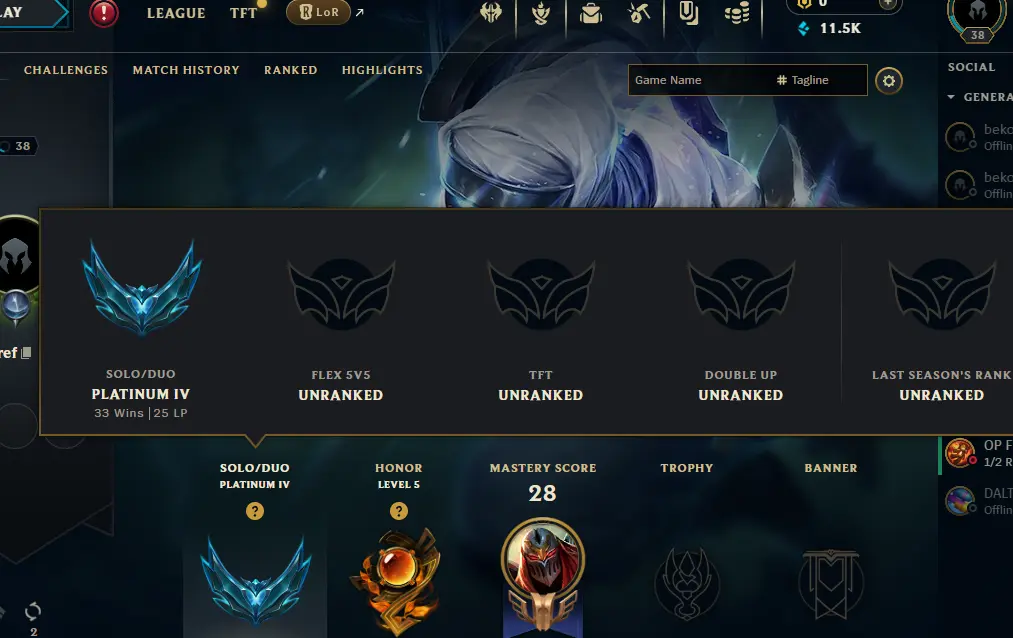Open the Zed mastery score champion icon
Image resolution: width=1013 pixels, height=638 pixels.
[543, 560]
